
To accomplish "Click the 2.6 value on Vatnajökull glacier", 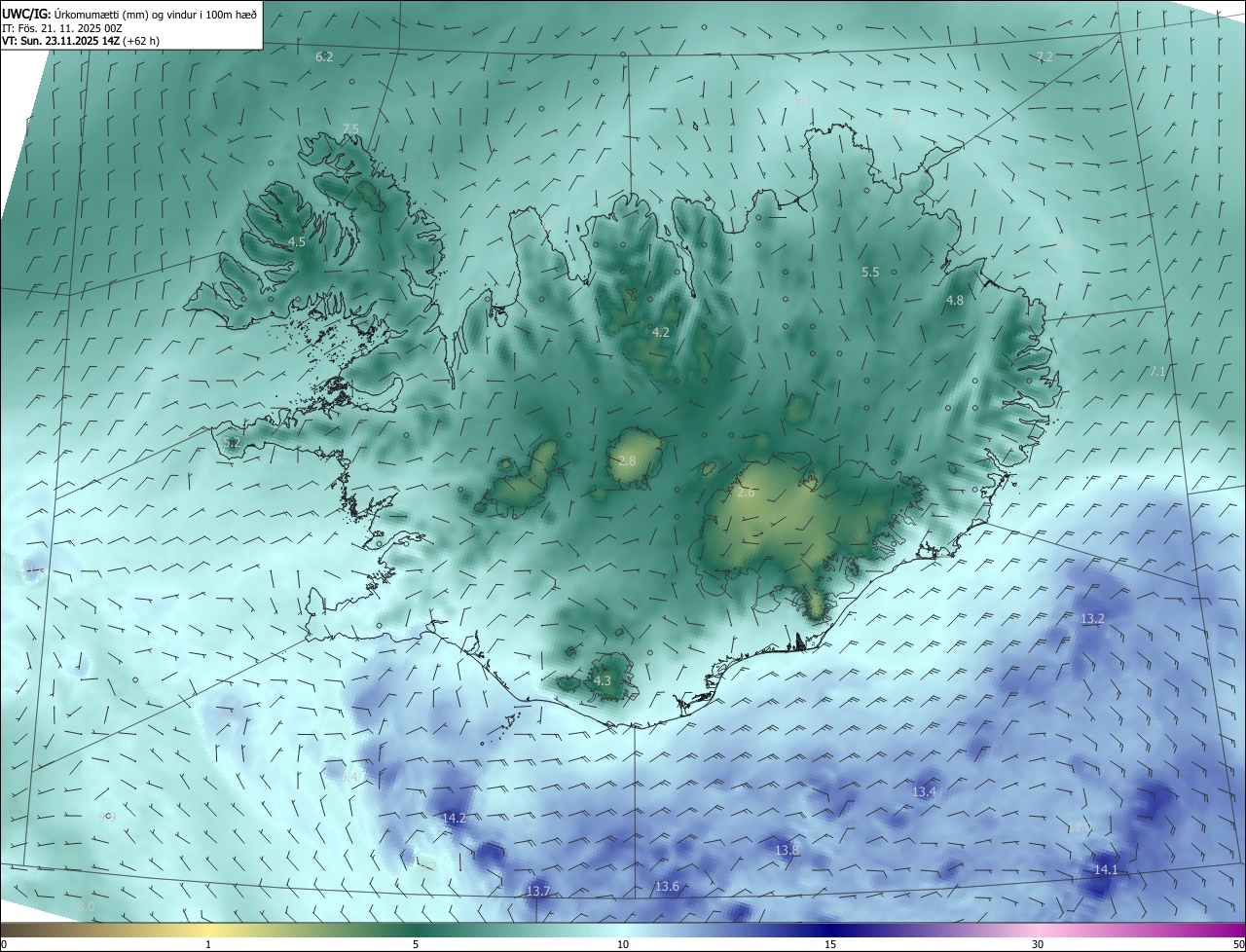I will click(x=746, y=494).
